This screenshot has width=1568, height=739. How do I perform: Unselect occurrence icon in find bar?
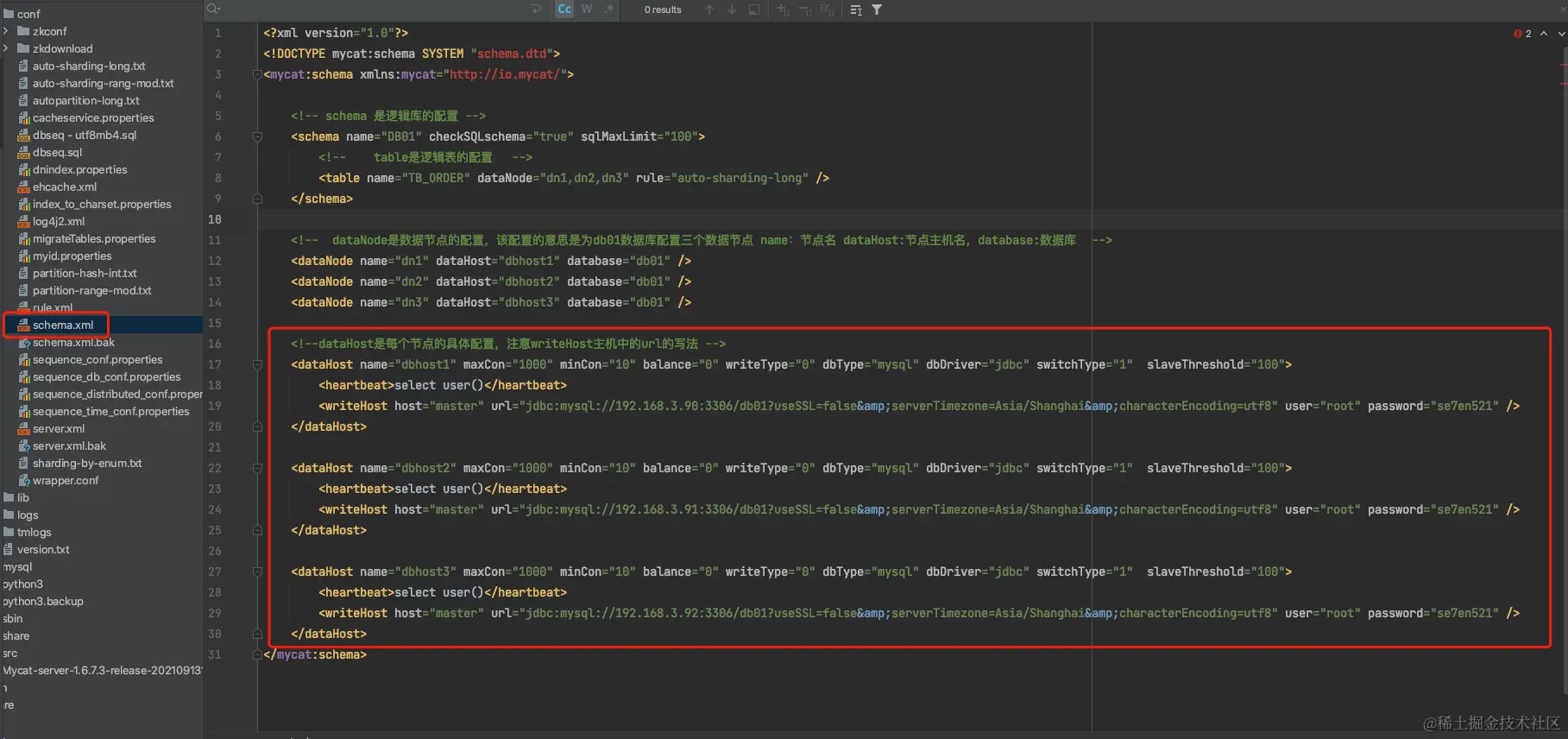click(x=805, y=9)
